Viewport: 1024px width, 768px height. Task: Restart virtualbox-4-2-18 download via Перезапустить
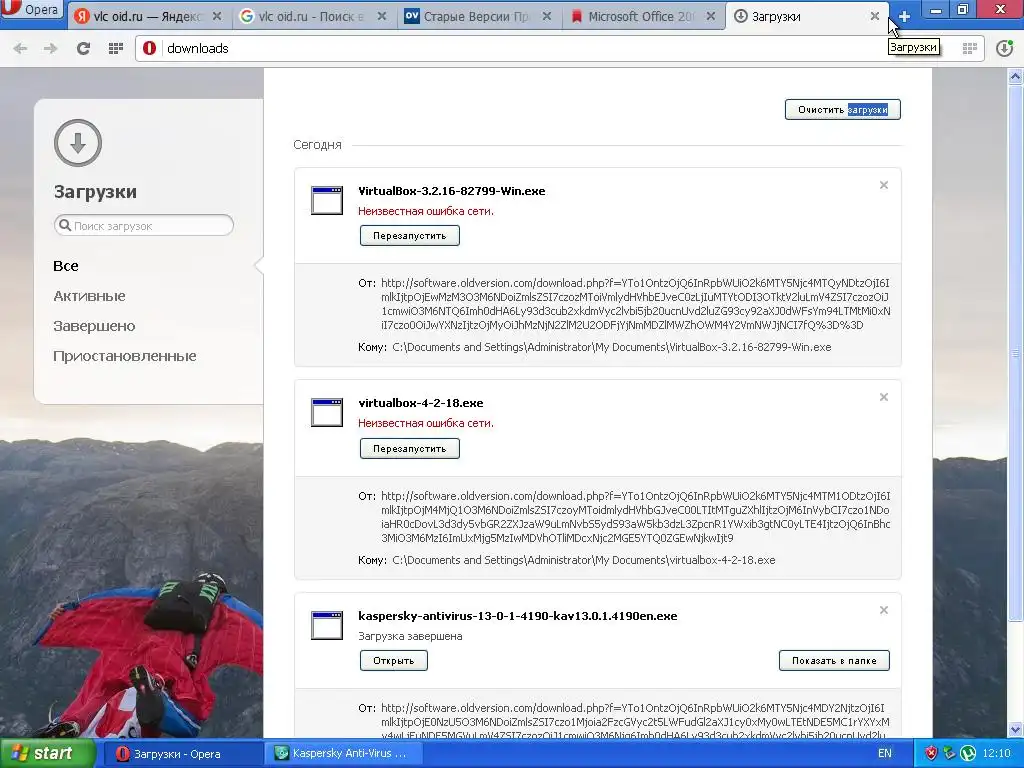(409, 449)
